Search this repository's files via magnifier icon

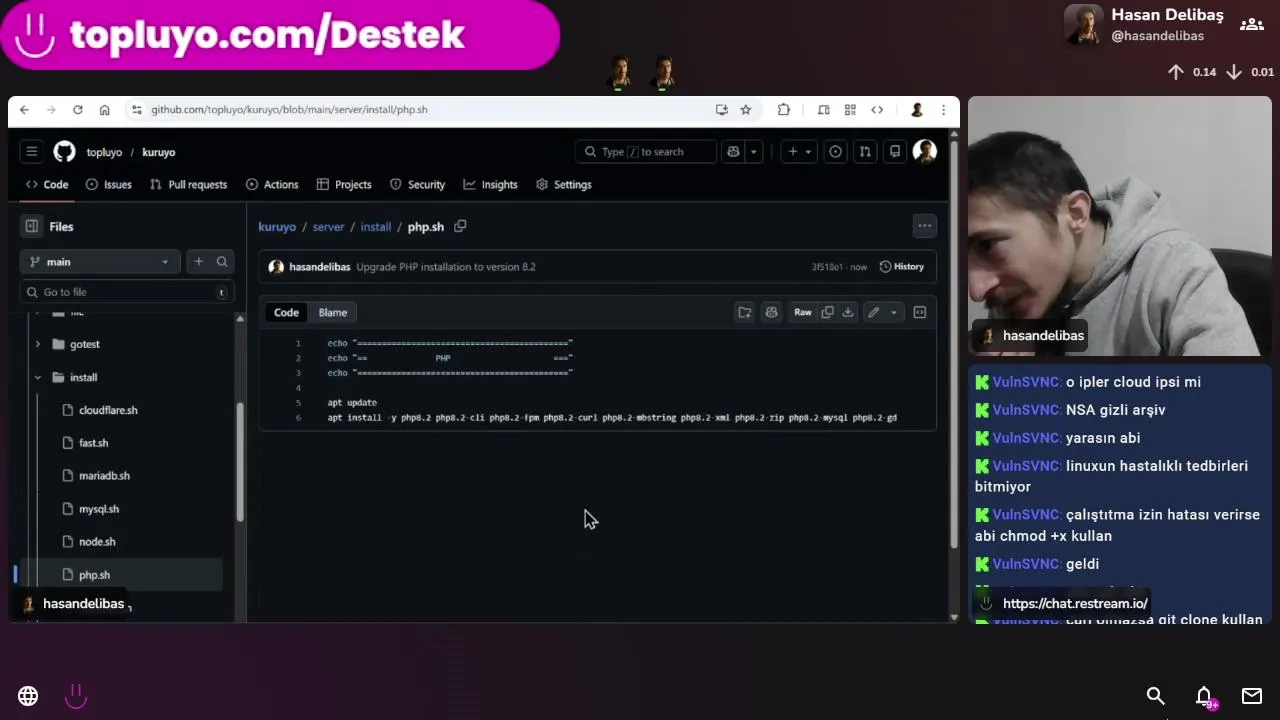[x=222, y=262]
